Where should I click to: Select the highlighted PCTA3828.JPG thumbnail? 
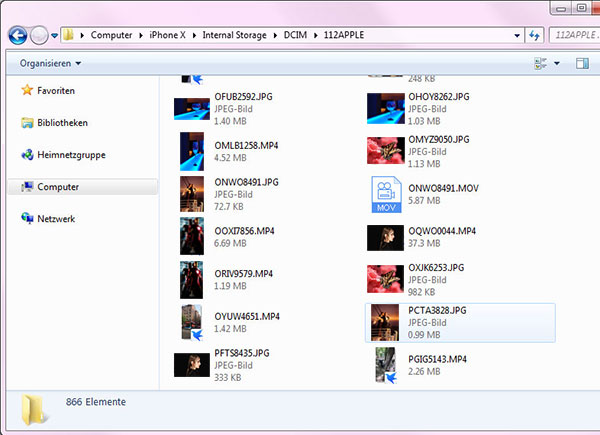coord(385,322)
